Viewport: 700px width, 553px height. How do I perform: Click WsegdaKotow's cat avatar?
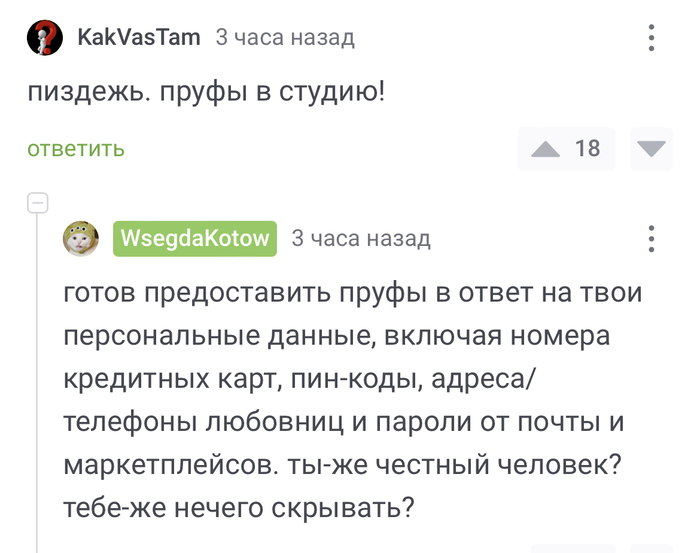coord(81,238)
